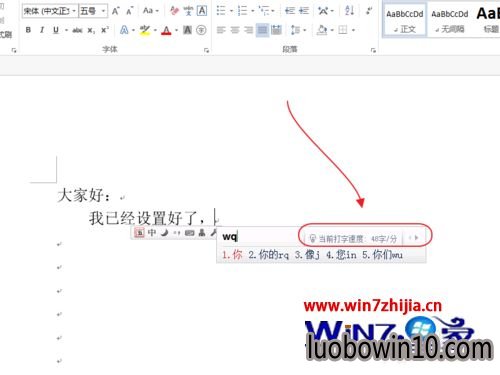Viewport: 500px width, 375px height.
Task: Click the Numbering list icon
Action: coord(242,11)
